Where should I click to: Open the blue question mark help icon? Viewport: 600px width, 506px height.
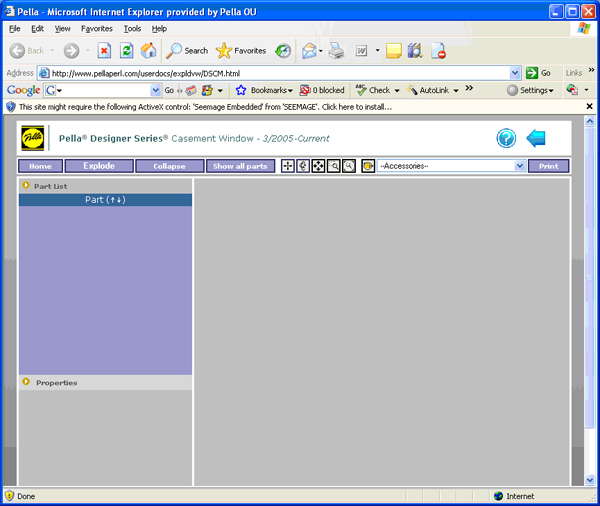(506, 138)
